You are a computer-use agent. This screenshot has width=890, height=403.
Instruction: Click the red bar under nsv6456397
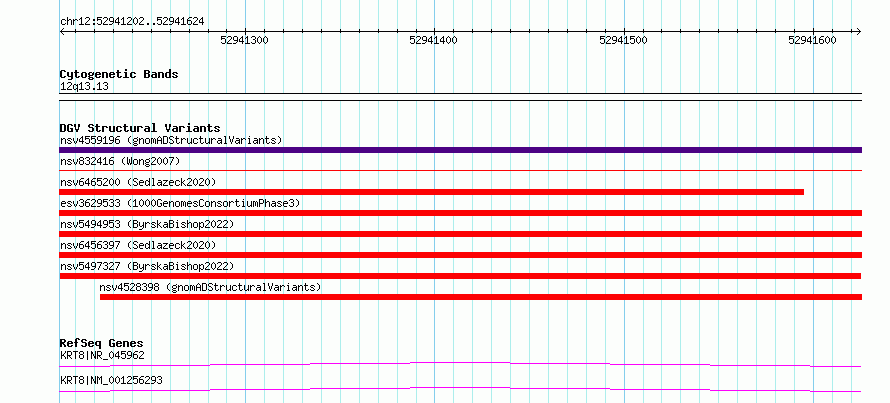[460, 255]
